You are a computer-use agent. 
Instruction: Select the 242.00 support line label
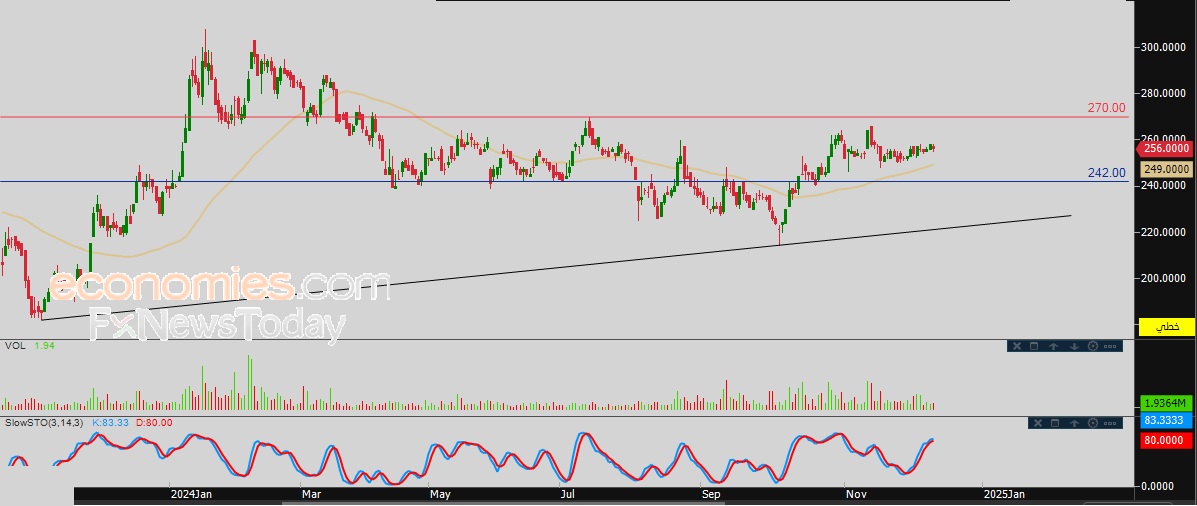tap(1106, 173)
